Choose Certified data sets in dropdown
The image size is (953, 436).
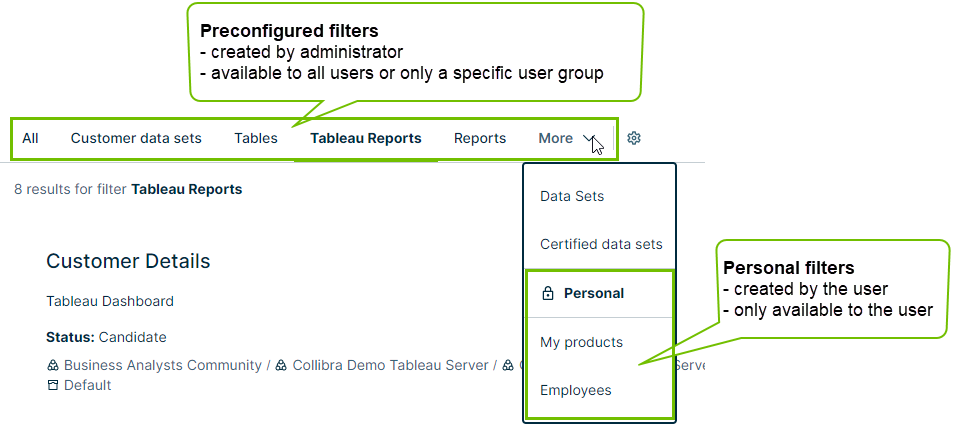[601, 245]
